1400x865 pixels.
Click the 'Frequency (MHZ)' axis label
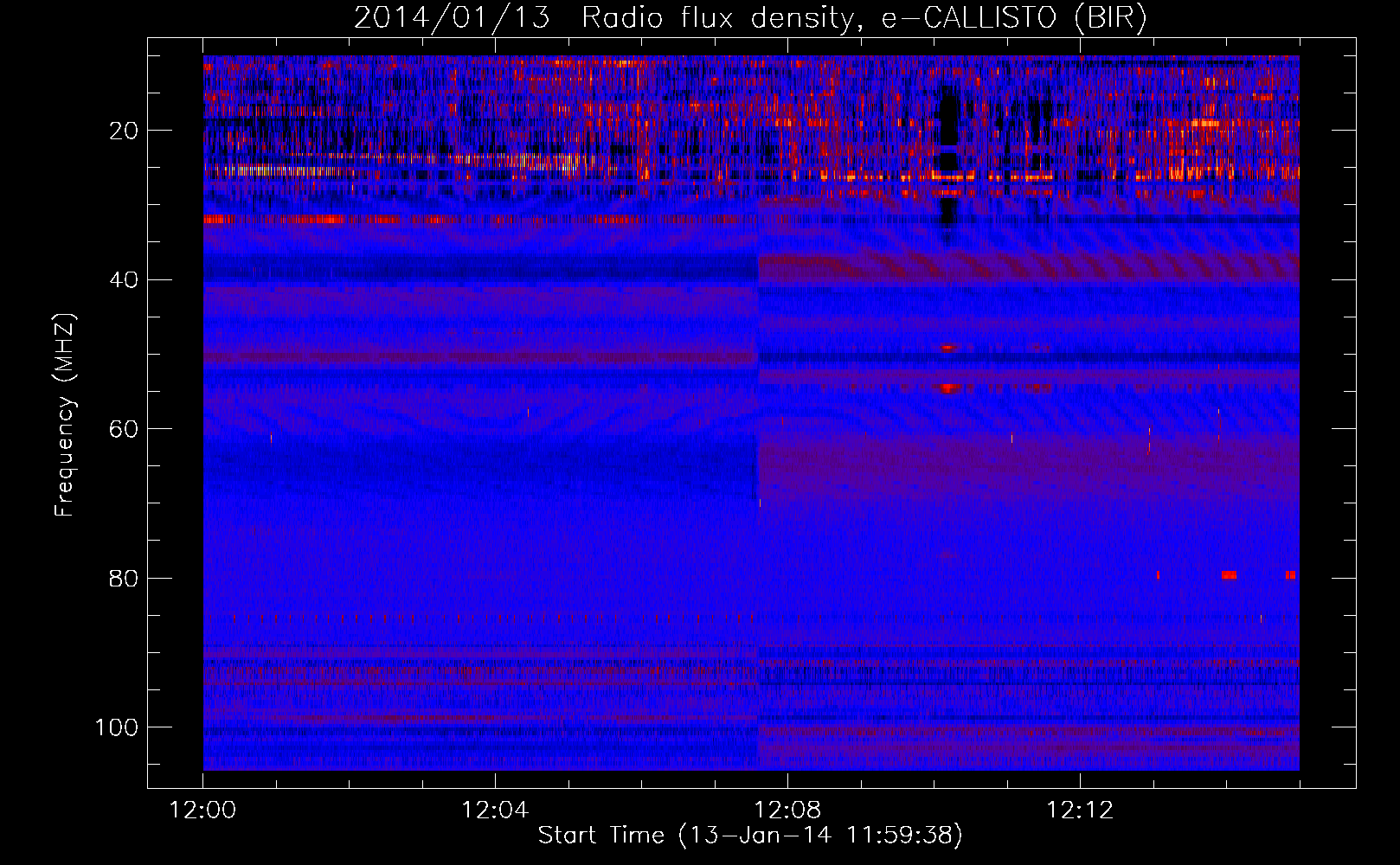(65, 415)
